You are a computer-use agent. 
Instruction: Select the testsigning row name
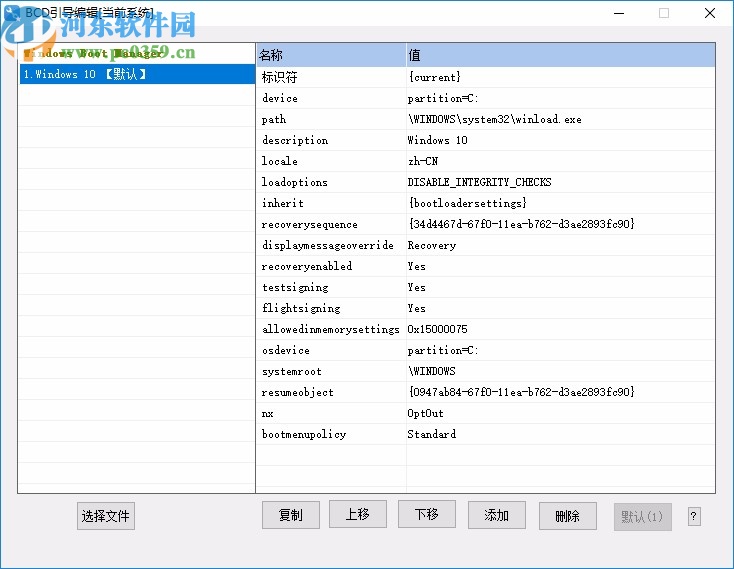(295, 287)
